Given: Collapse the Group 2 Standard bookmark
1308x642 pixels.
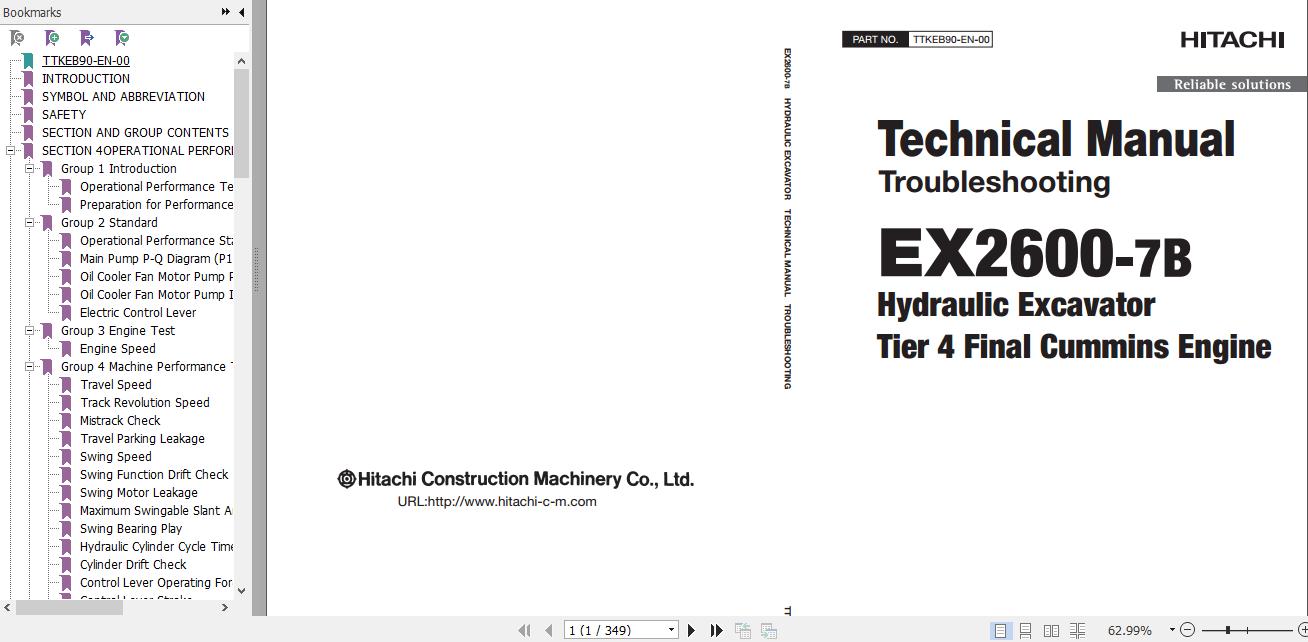Looking at the screenshot, I should 28,222.
